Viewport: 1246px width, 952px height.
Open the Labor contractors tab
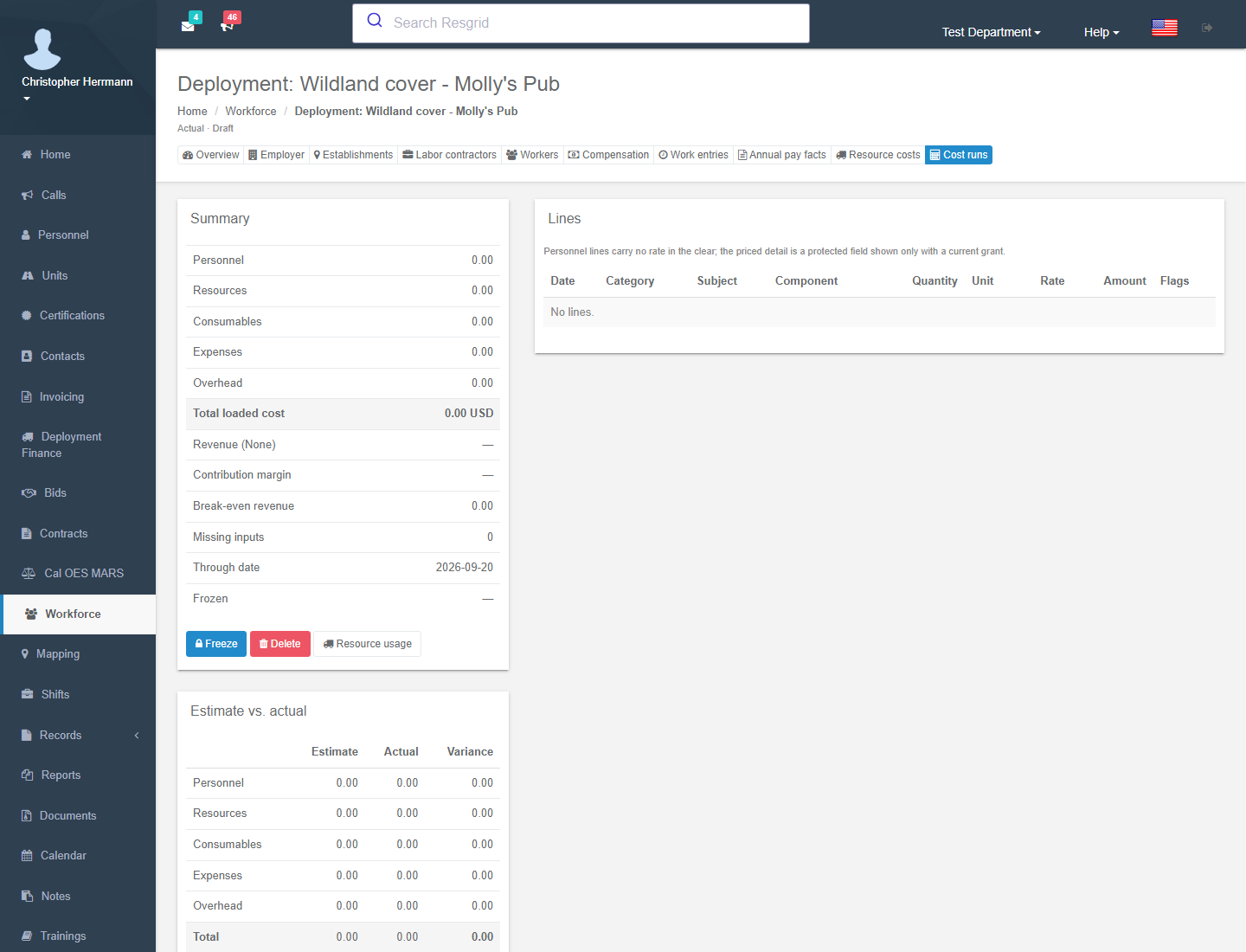click(450, 155)
